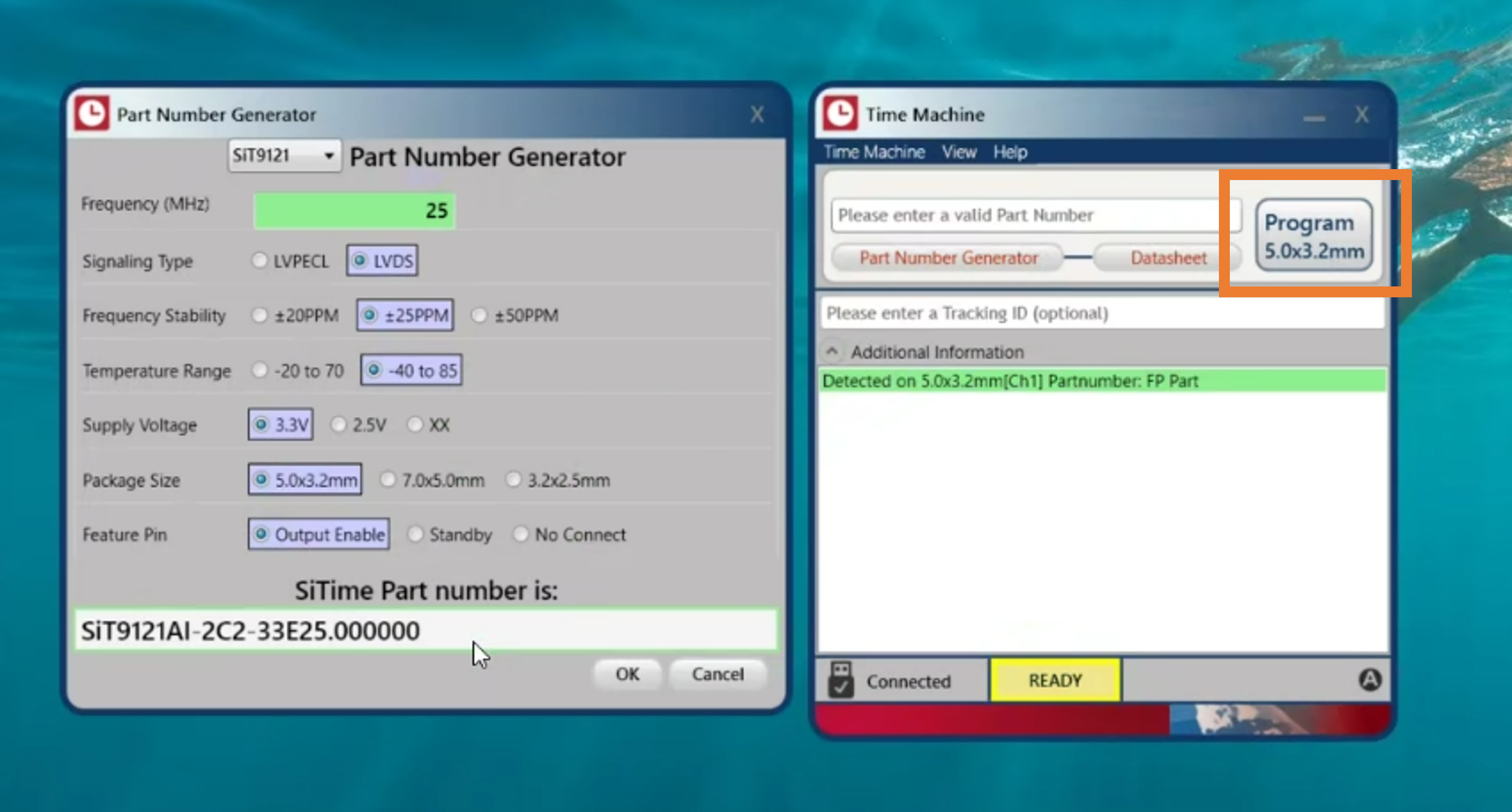Pick 3.2x2.5mm package size
Image resolution: width=1512 pixels, height=812 pixels.
coord(558,480)
